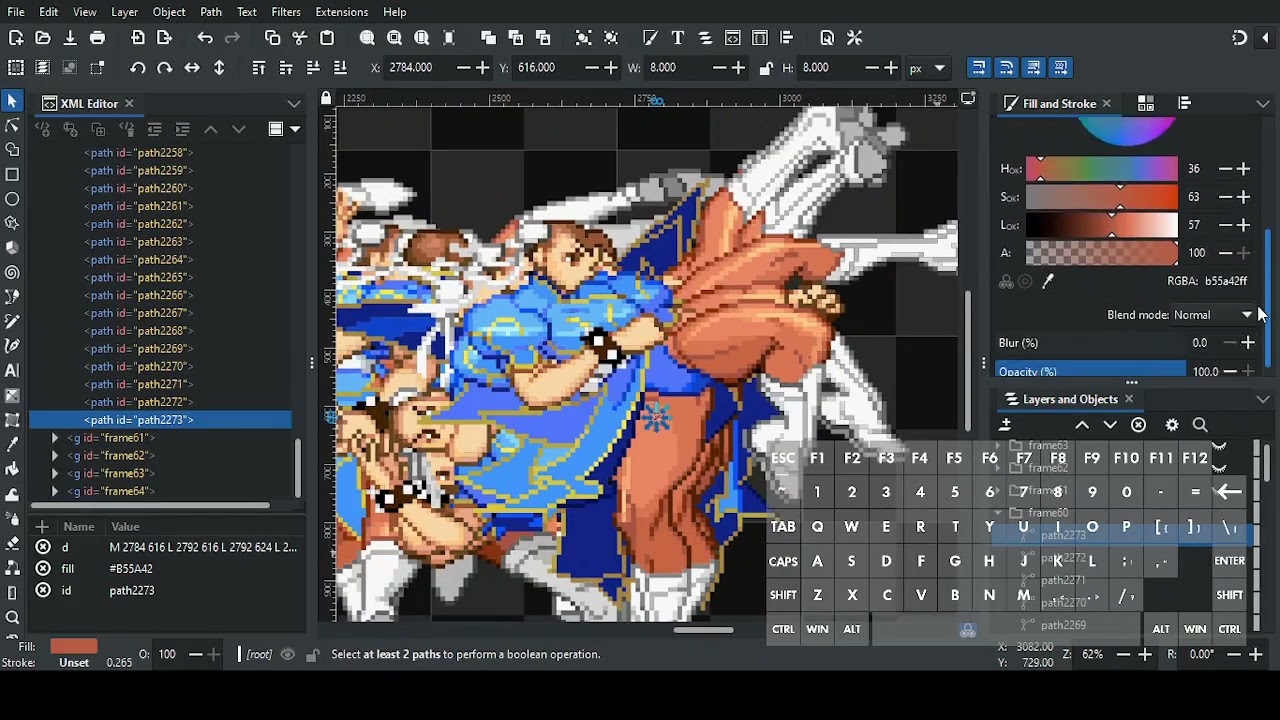Toggle width and height ratio lock
The image size is (1280, 720).
766,68
